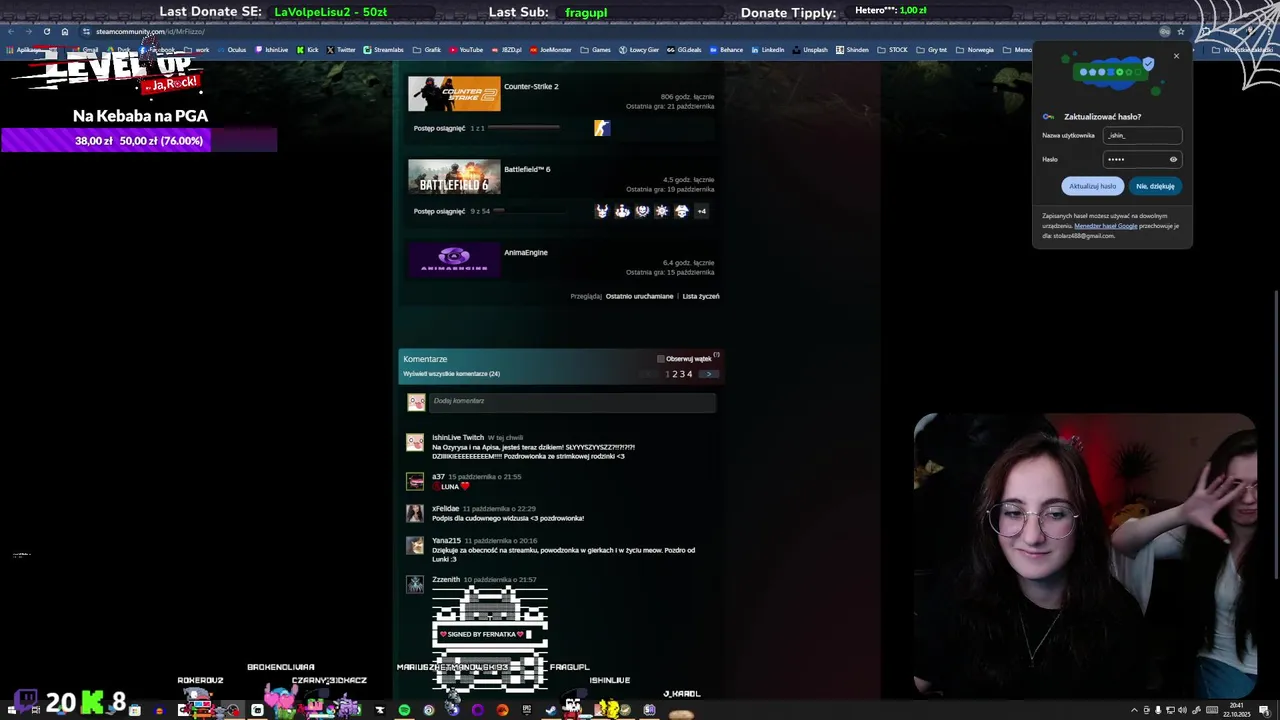Open the Counter-Strike 2 game thumbnail
The image size is (1280, 720).
coord(454,94)
